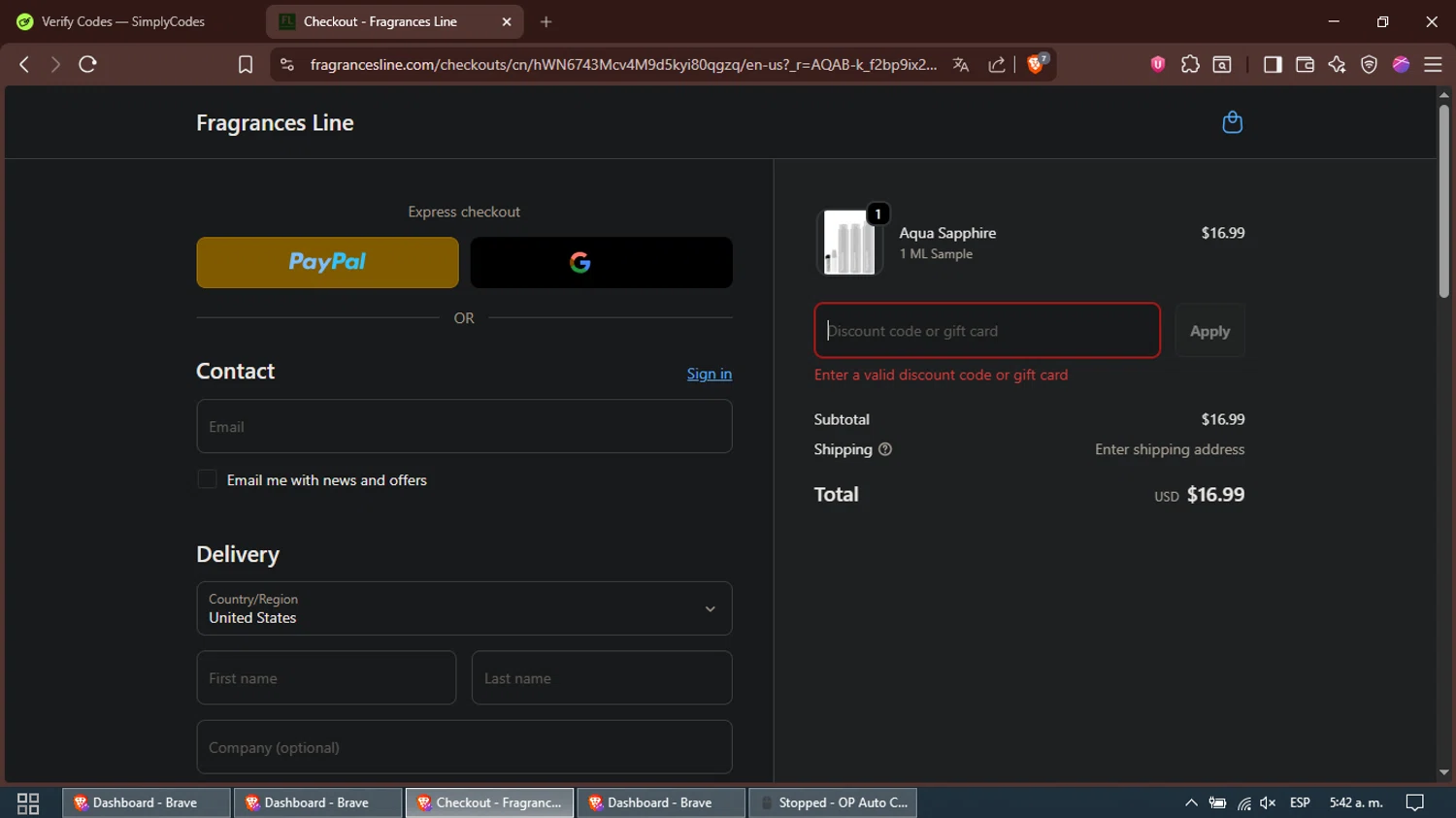The image size is (1456, 818).
Task: Click the ESP language indicator
Action: [x=1300, y=802]
